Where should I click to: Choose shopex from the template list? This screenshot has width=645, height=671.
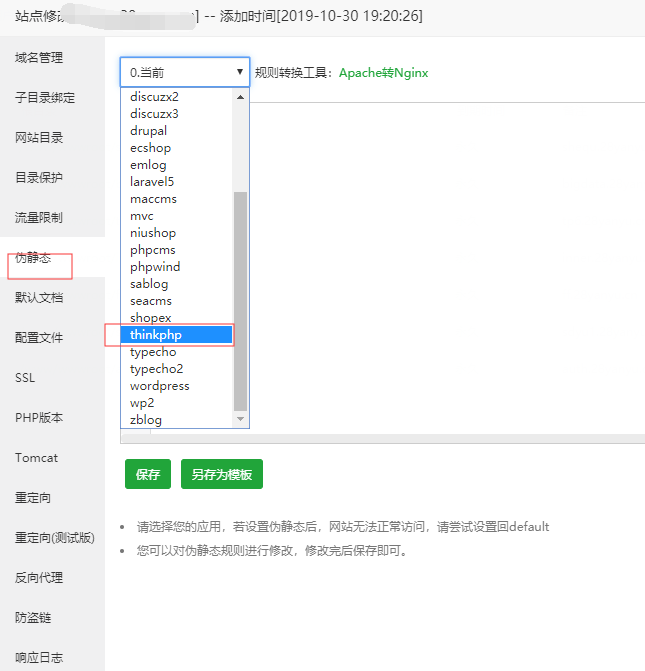coord(176,318)
